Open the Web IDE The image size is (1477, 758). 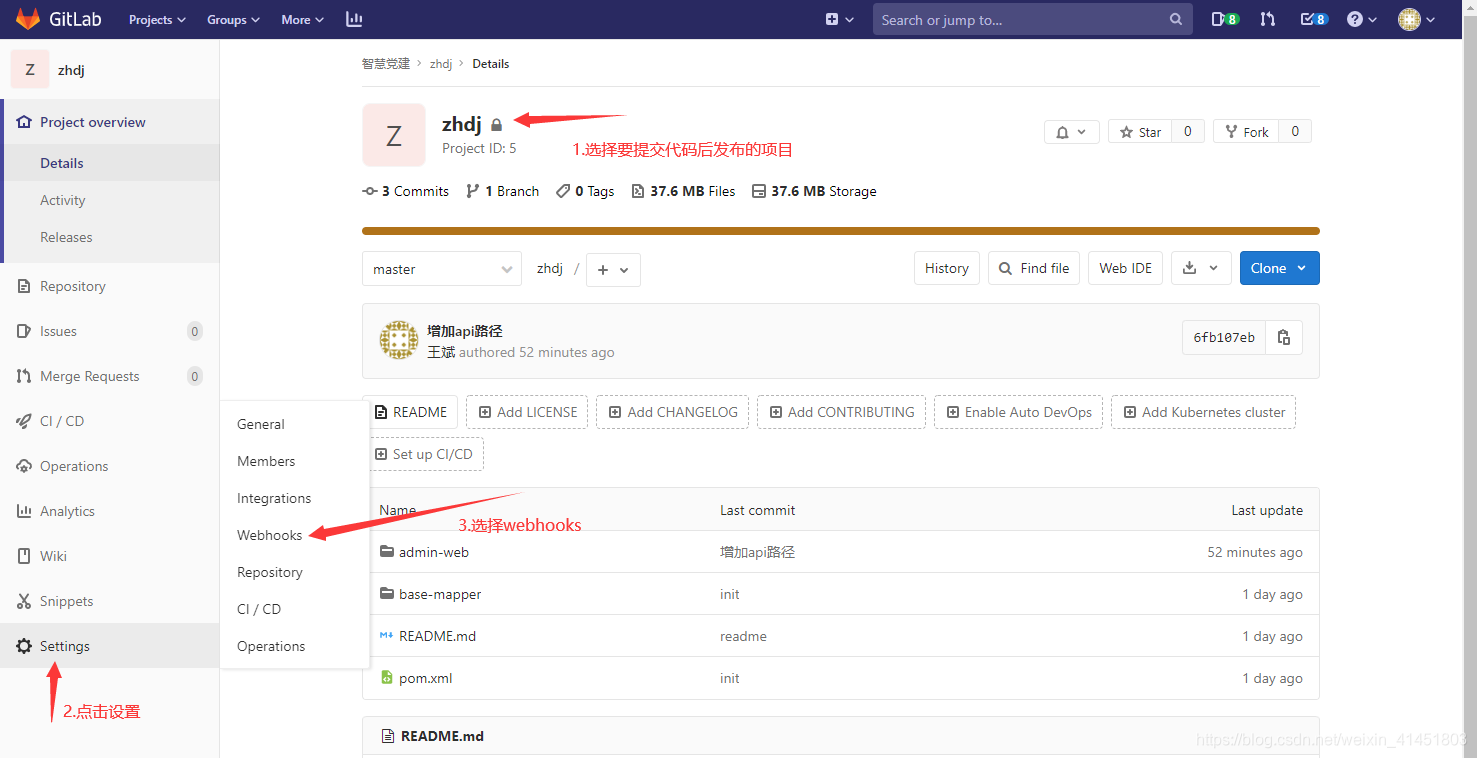point(1124,268)
